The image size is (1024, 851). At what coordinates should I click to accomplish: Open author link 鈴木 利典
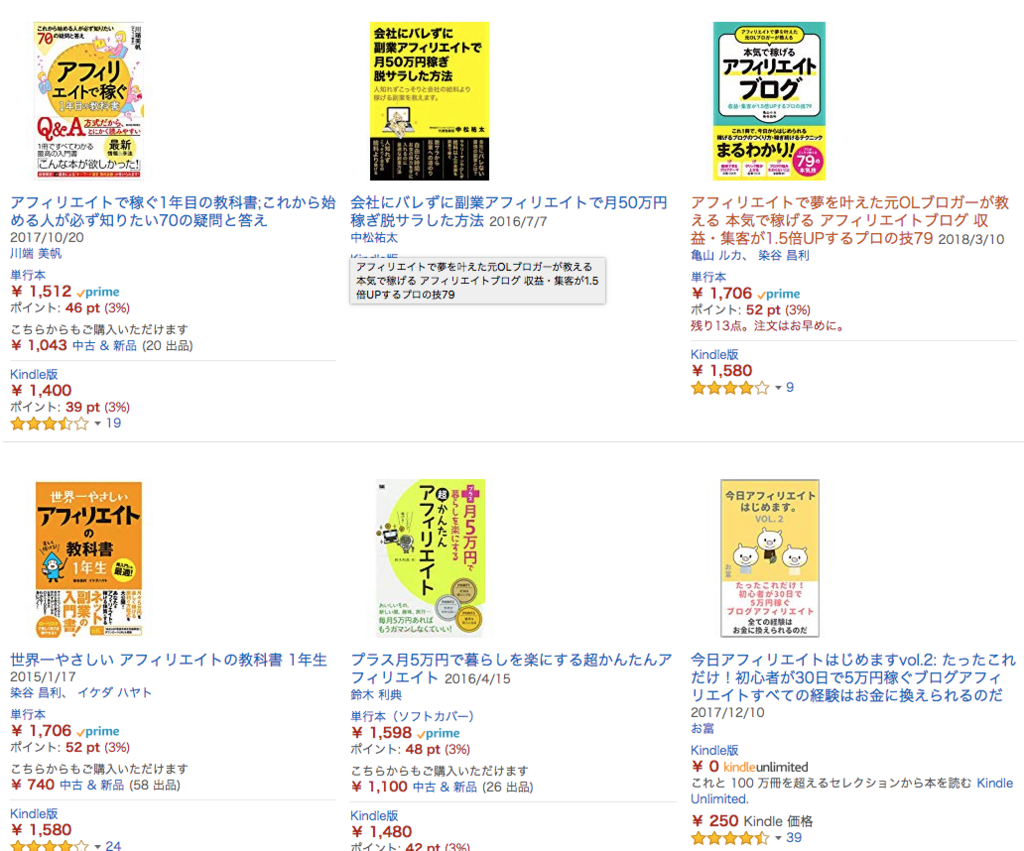(376, 695)
